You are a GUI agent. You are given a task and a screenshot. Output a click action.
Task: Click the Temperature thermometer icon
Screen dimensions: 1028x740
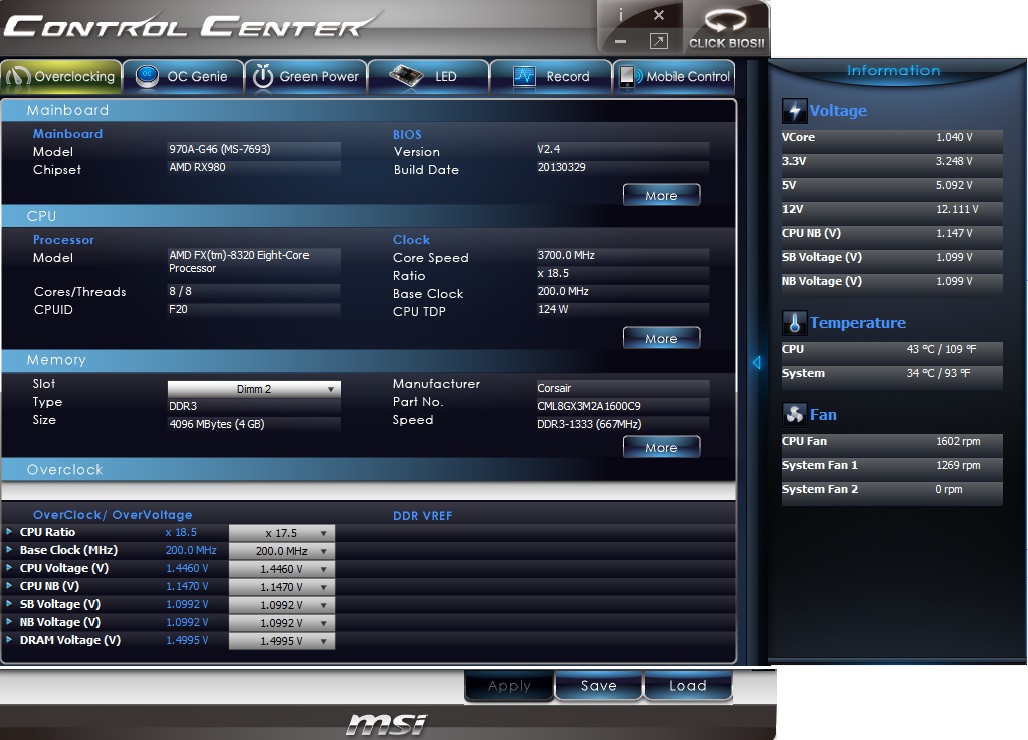[794, 322]
